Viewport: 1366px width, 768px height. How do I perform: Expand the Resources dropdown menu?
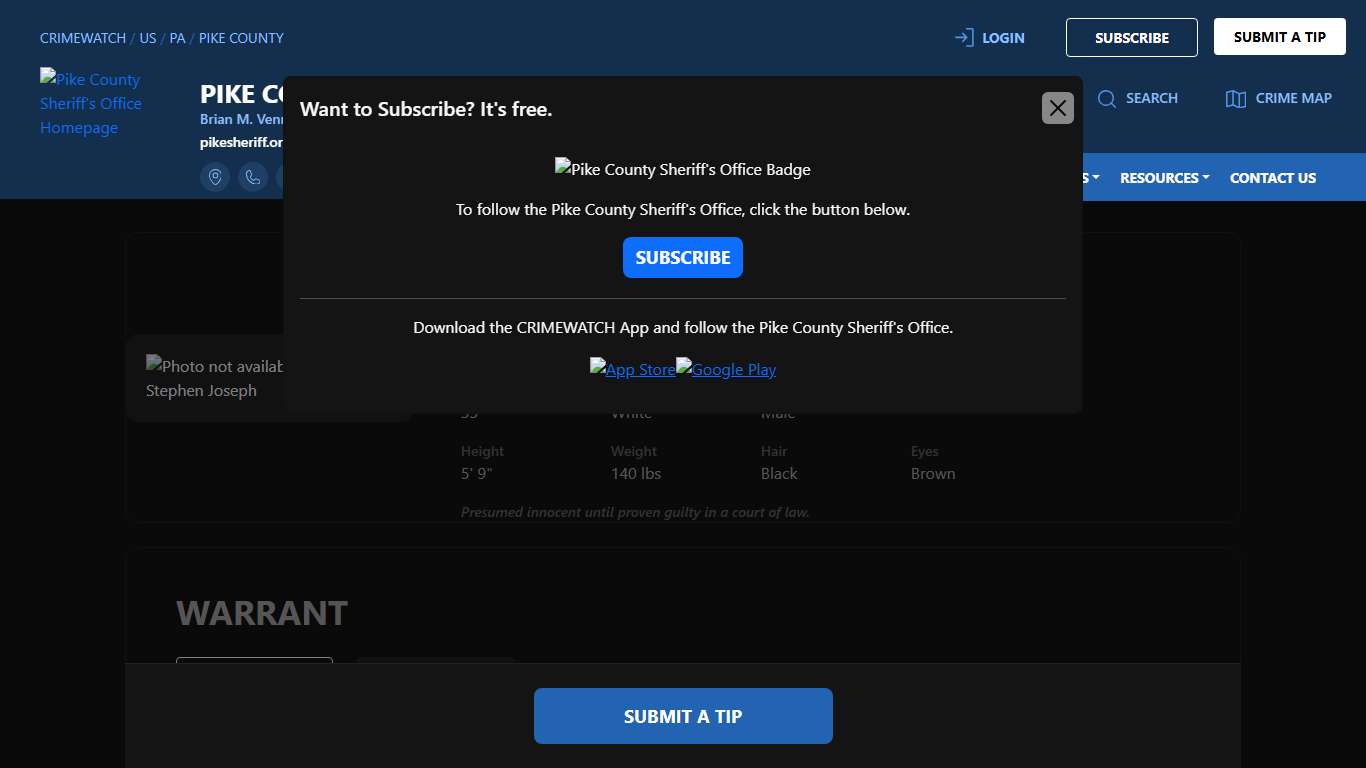point(1164,178)
